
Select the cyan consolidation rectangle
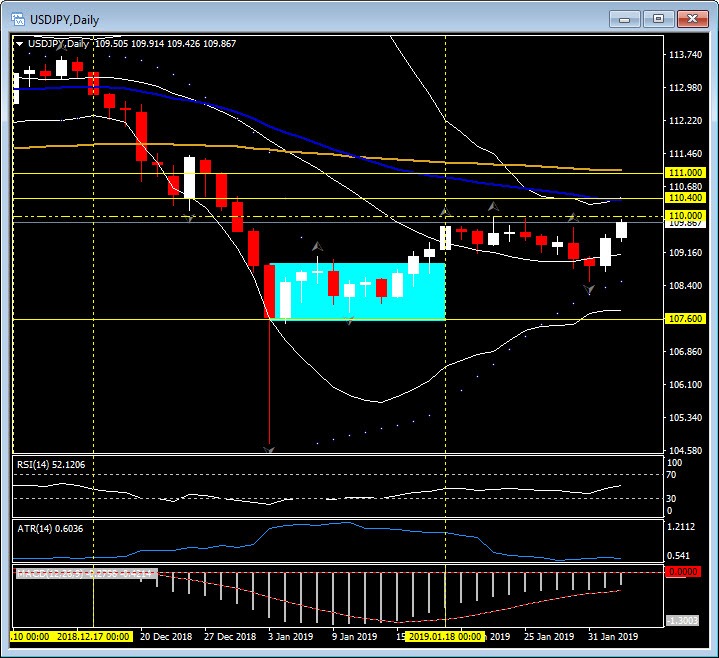pos(358,291)
